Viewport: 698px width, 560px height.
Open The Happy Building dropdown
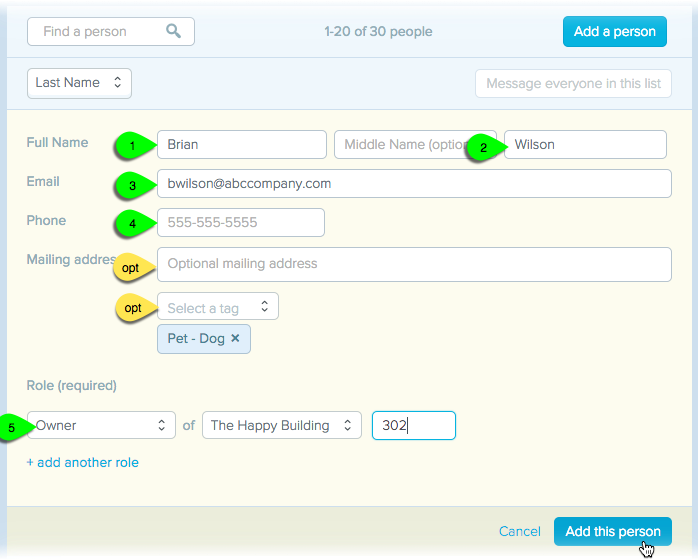point(281,425)
